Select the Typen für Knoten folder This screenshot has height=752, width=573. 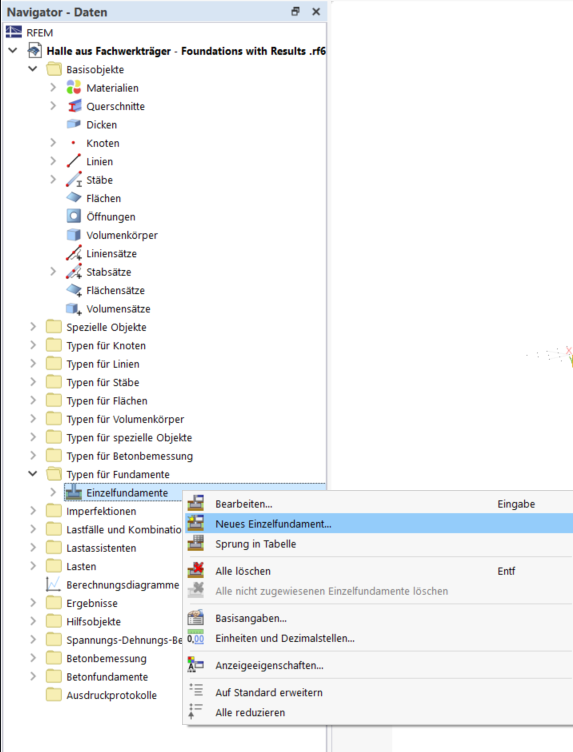(x=106, y=345)
